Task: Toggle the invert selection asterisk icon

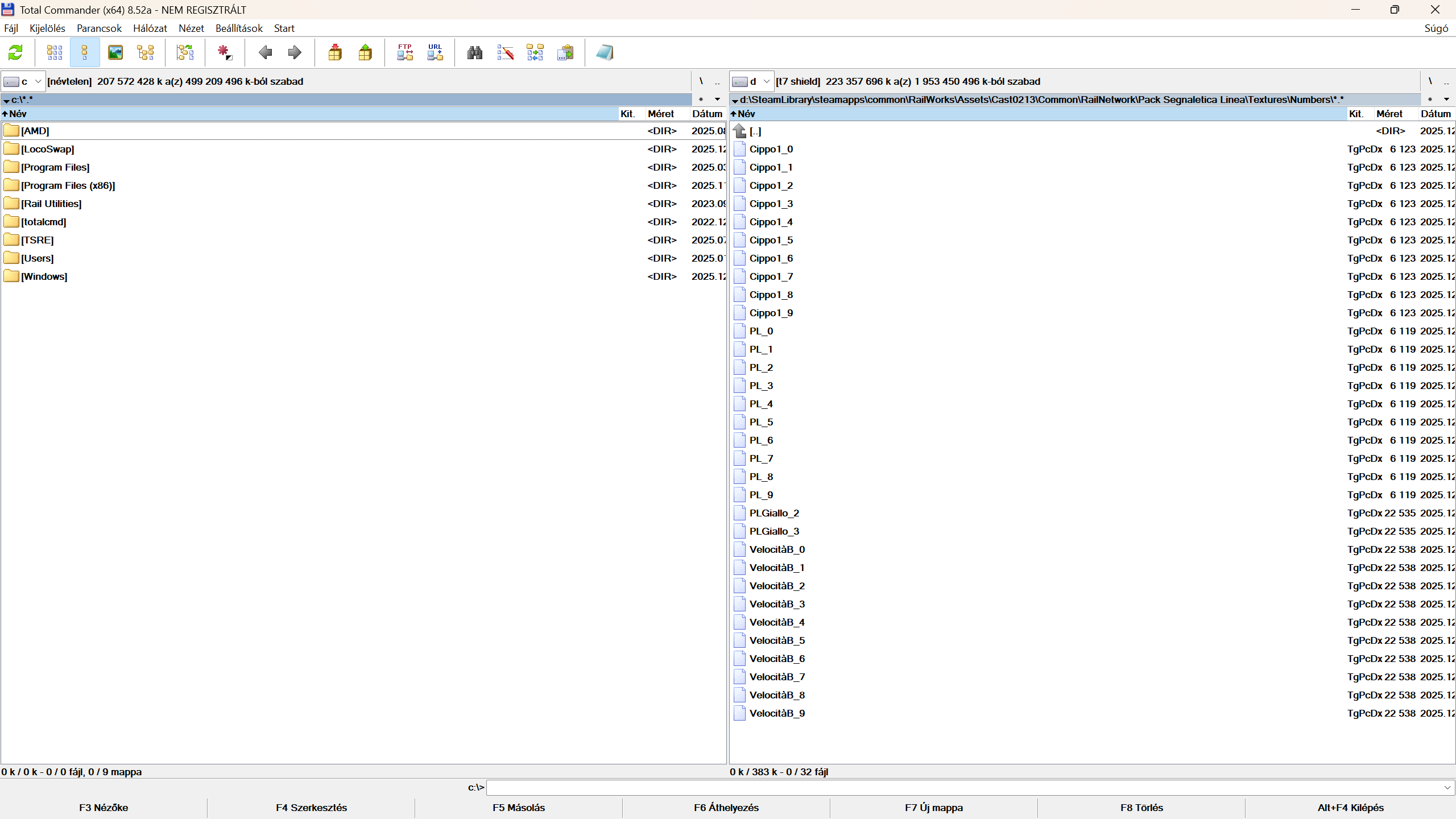Action: pos(225,53)
